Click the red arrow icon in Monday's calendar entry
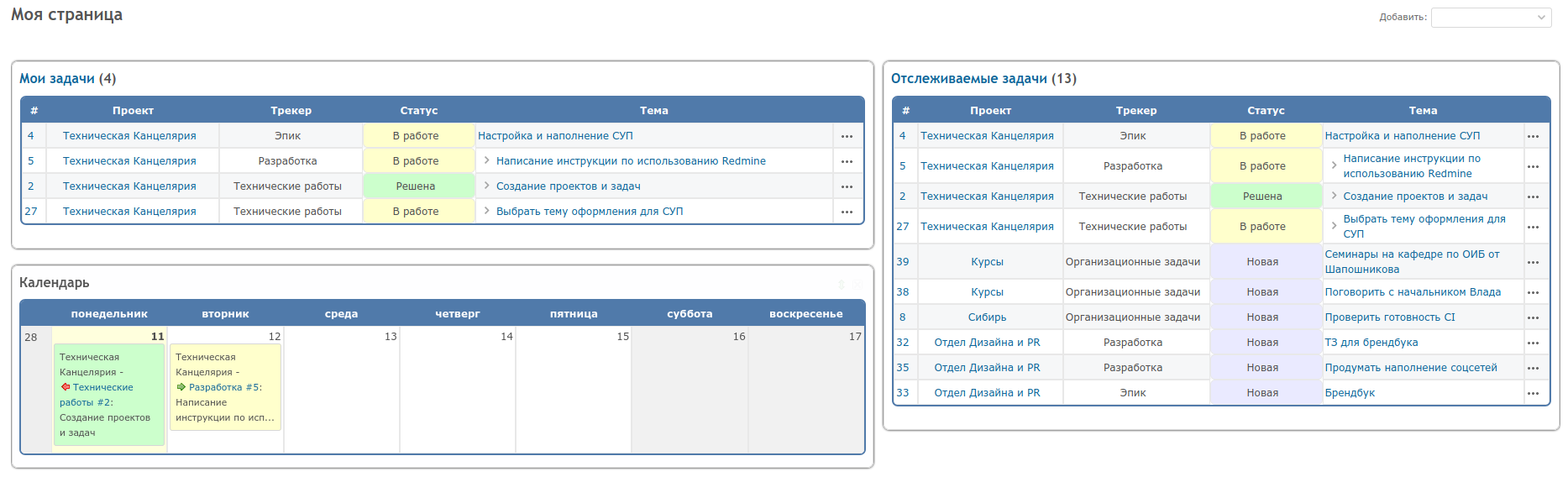1568x477 pixels. 66,387
